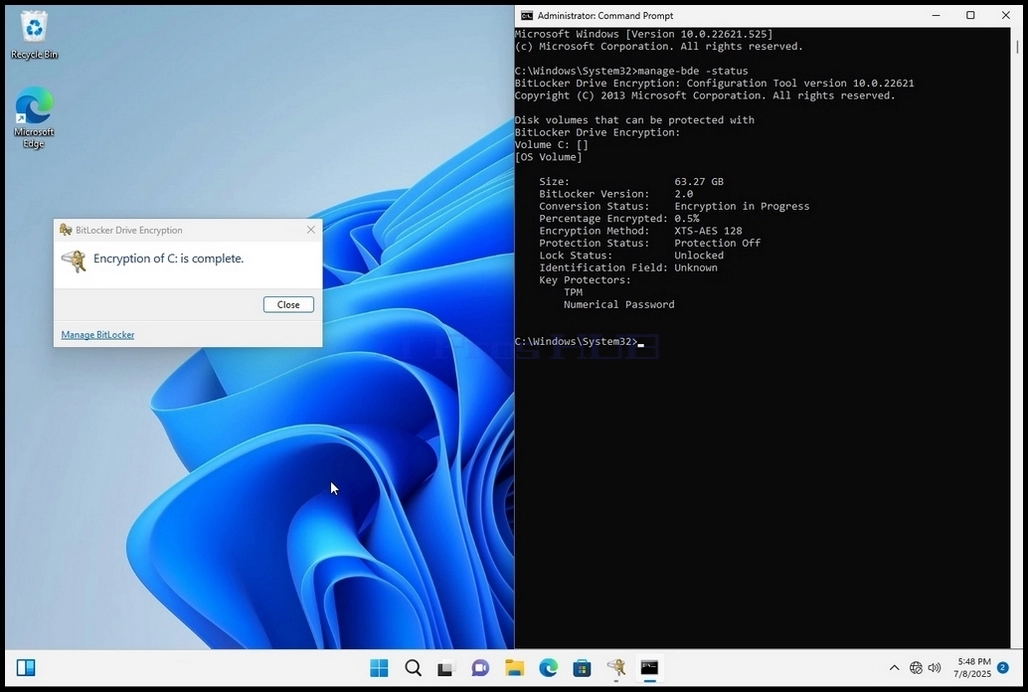The height and width of the screenshot is (692, 1028).
Task: Click 'Encryption of C: is complete.' message
Action: pos(168,259)
